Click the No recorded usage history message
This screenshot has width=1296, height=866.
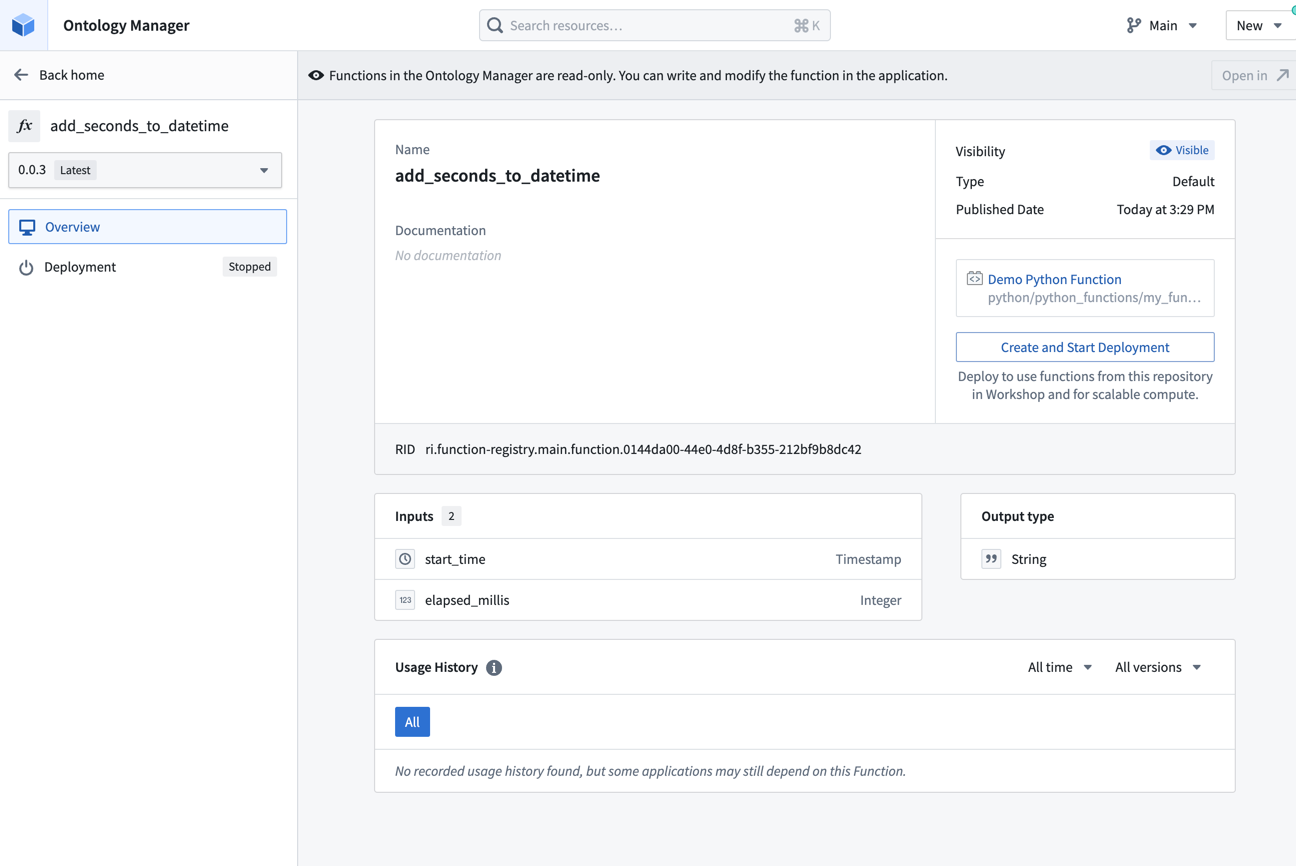pos(650,771)
